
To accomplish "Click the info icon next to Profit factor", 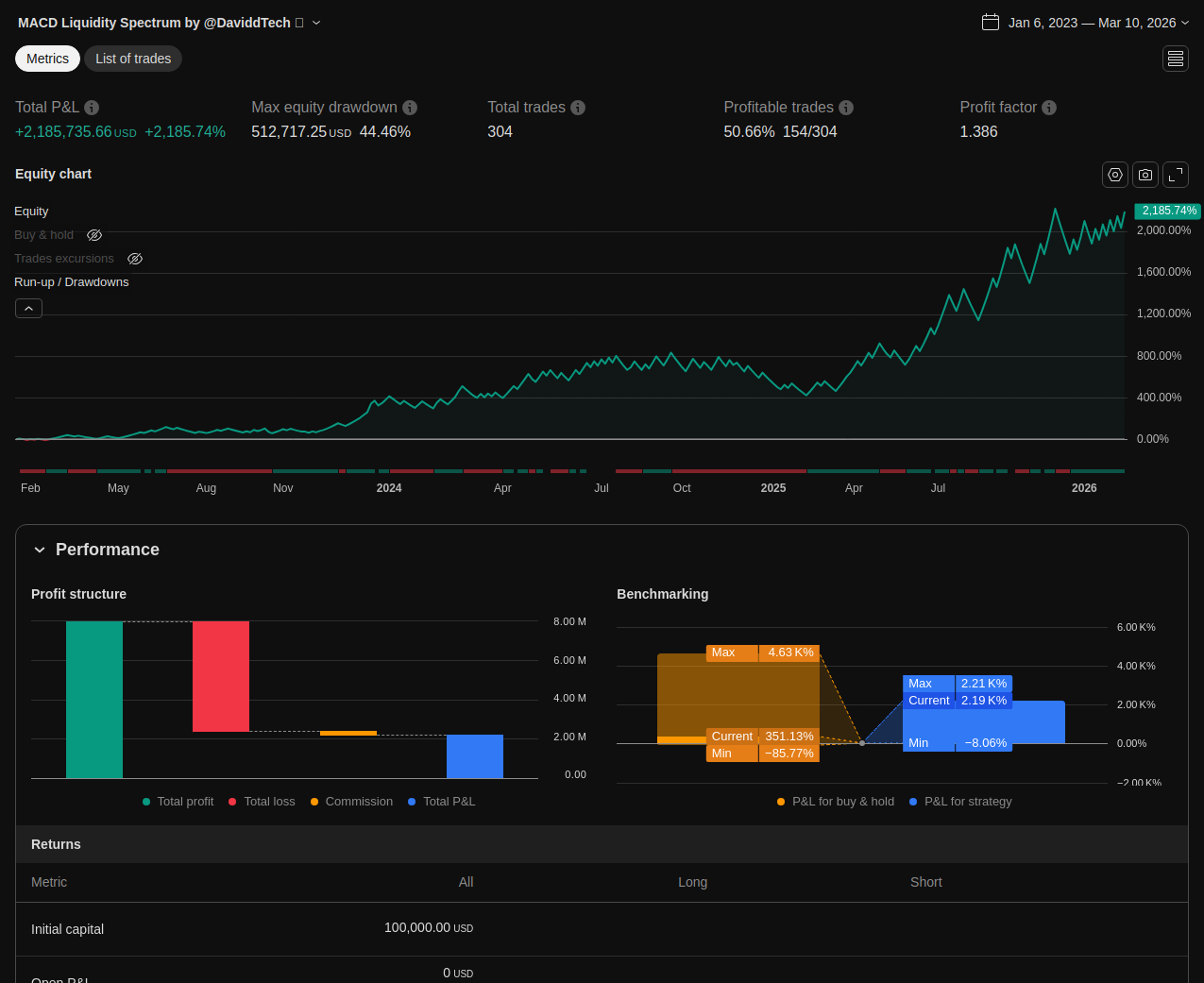I will (x=1049, y=108).
